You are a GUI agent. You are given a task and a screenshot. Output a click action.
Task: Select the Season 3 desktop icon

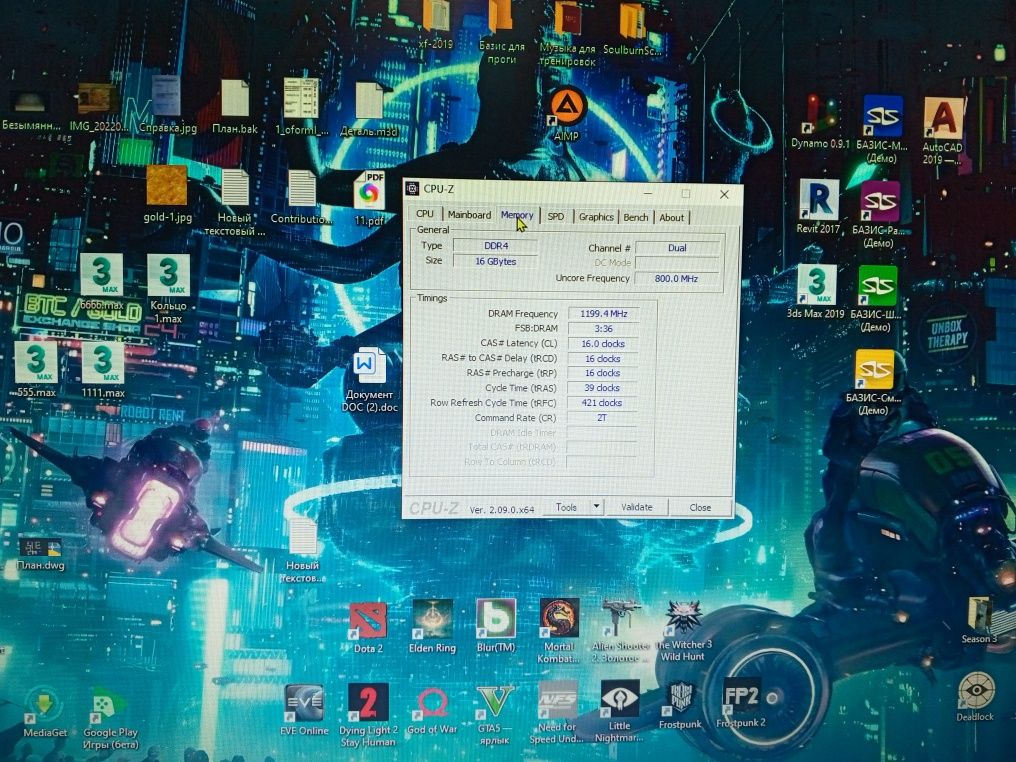tap(979, 620)
